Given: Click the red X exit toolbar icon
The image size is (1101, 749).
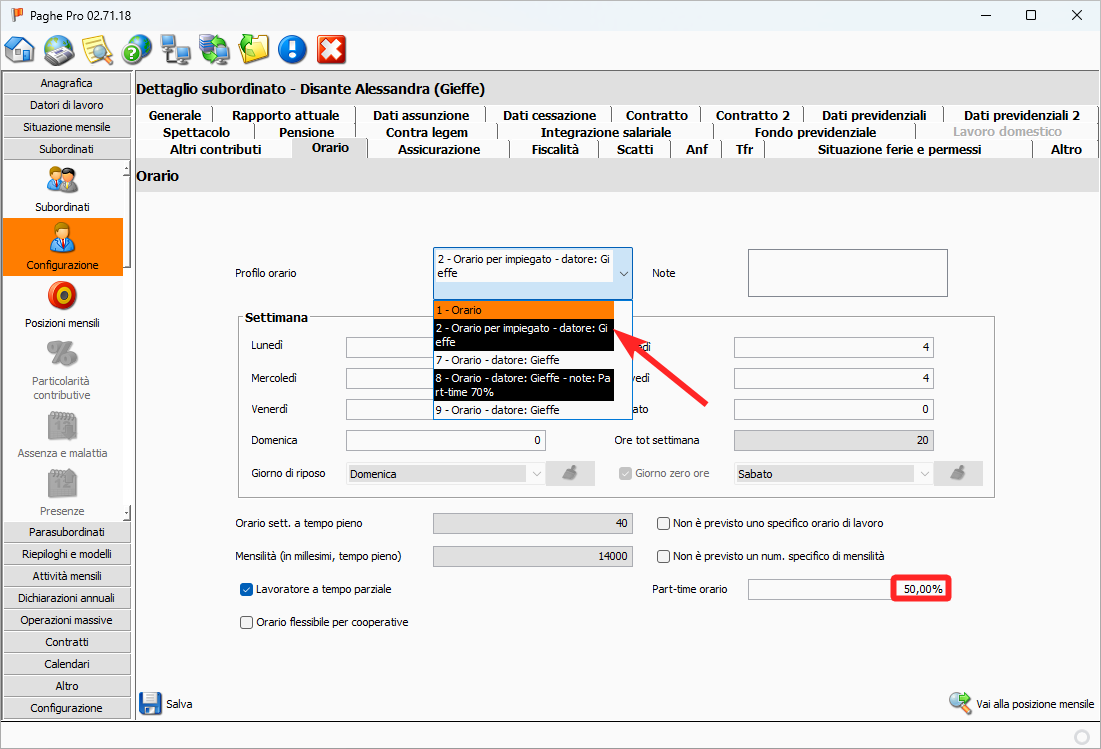Looking at the screenshot, I should pyautogui.click(x=331, y=49).
